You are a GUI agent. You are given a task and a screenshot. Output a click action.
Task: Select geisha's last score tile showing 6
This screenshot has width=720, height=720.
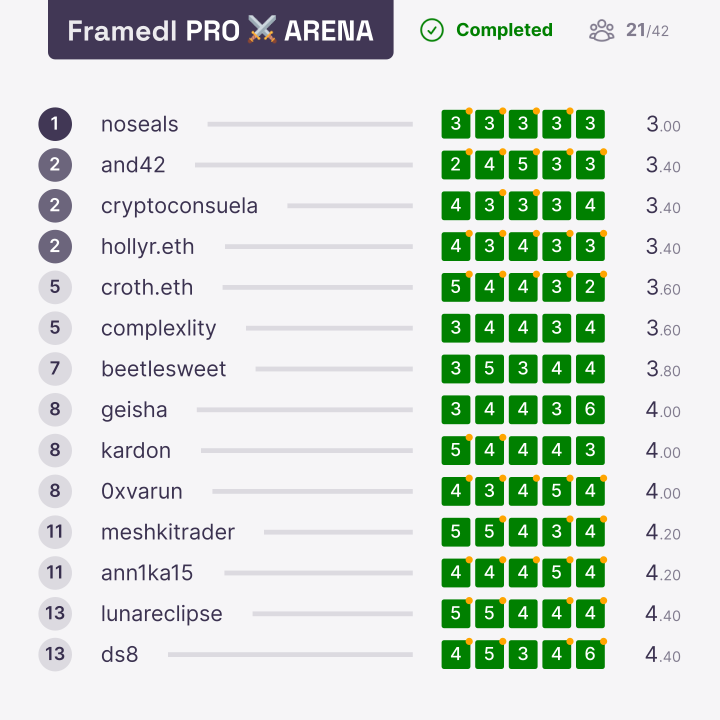(x=591, y=410)
